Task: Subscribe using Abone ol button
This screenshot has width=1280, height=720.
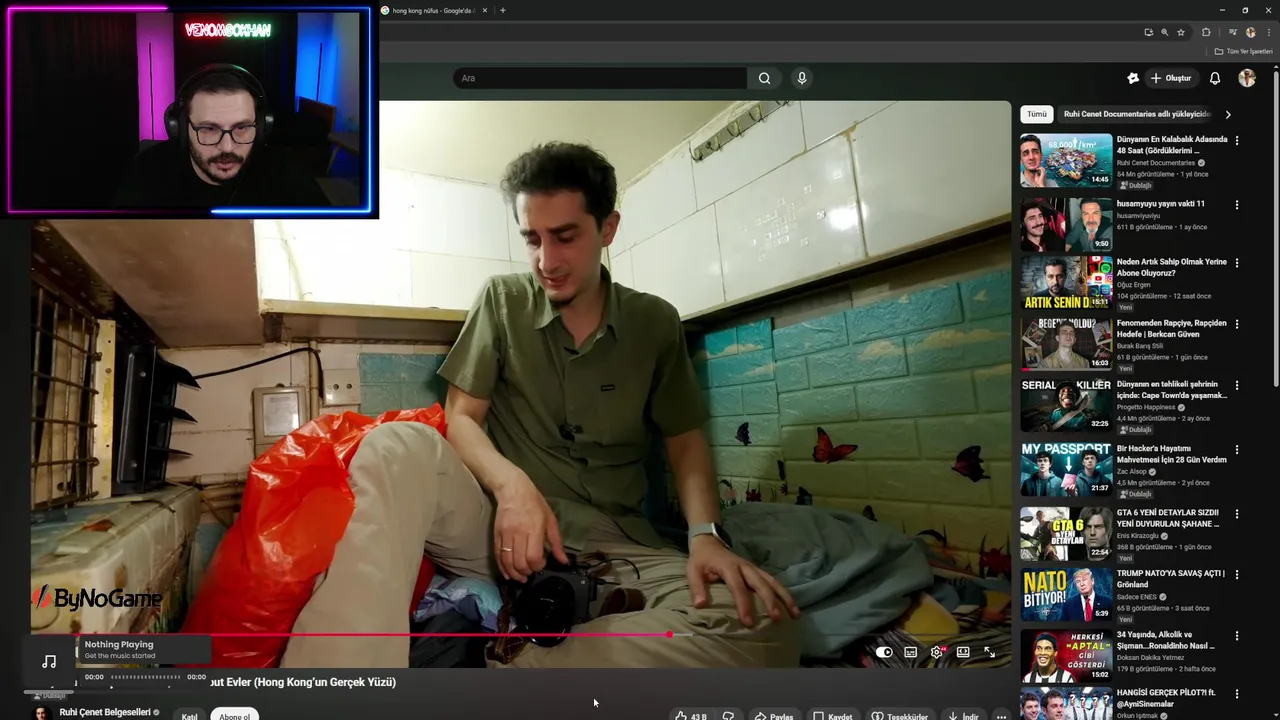Action: pyautogui.click(x=234, y=715)
